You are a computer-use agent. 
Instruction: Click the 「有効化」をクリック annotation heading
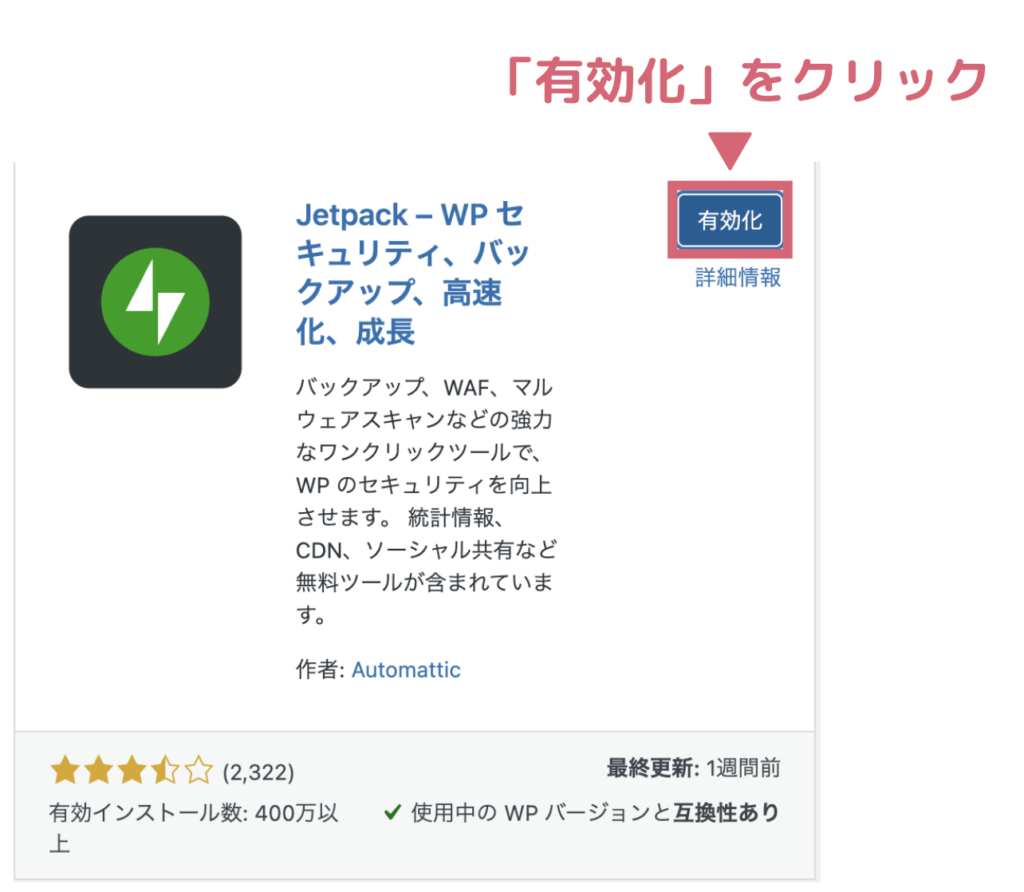(x=746, y=80)
